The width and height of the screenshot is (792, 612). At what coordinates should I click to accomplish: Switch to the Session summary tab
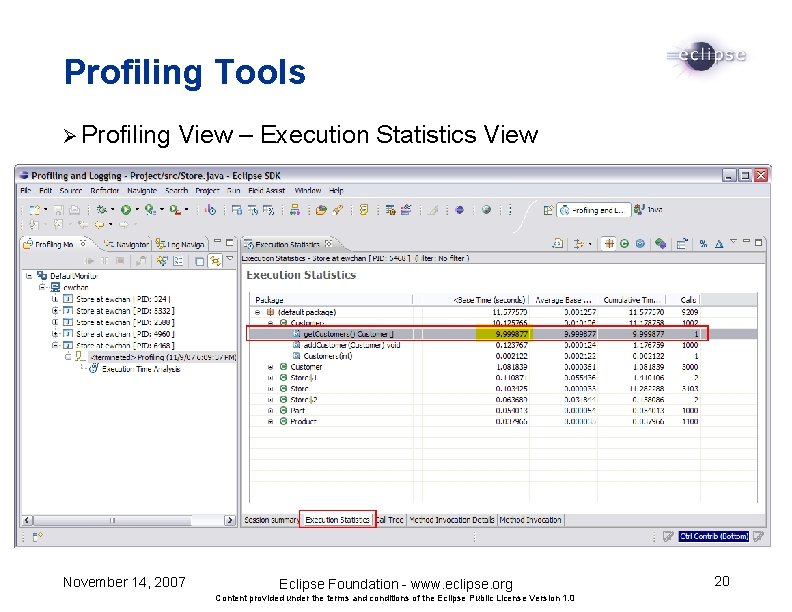point(271,520)
